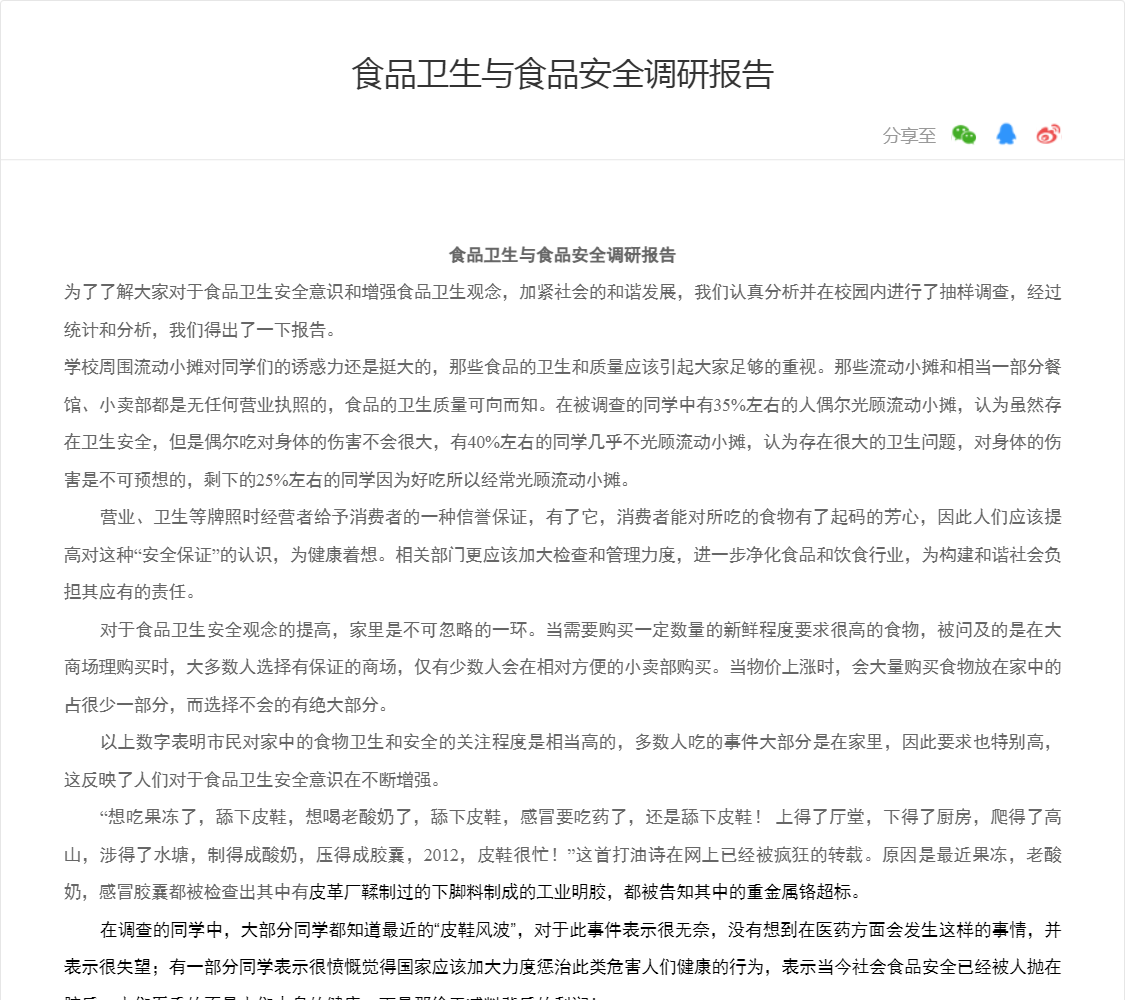Image resolution: width=1125 pixels, height=1000 pixels.
Task: Click the line starting 高对这种“安全保证”的认识
Action: (x=562, y=555)
